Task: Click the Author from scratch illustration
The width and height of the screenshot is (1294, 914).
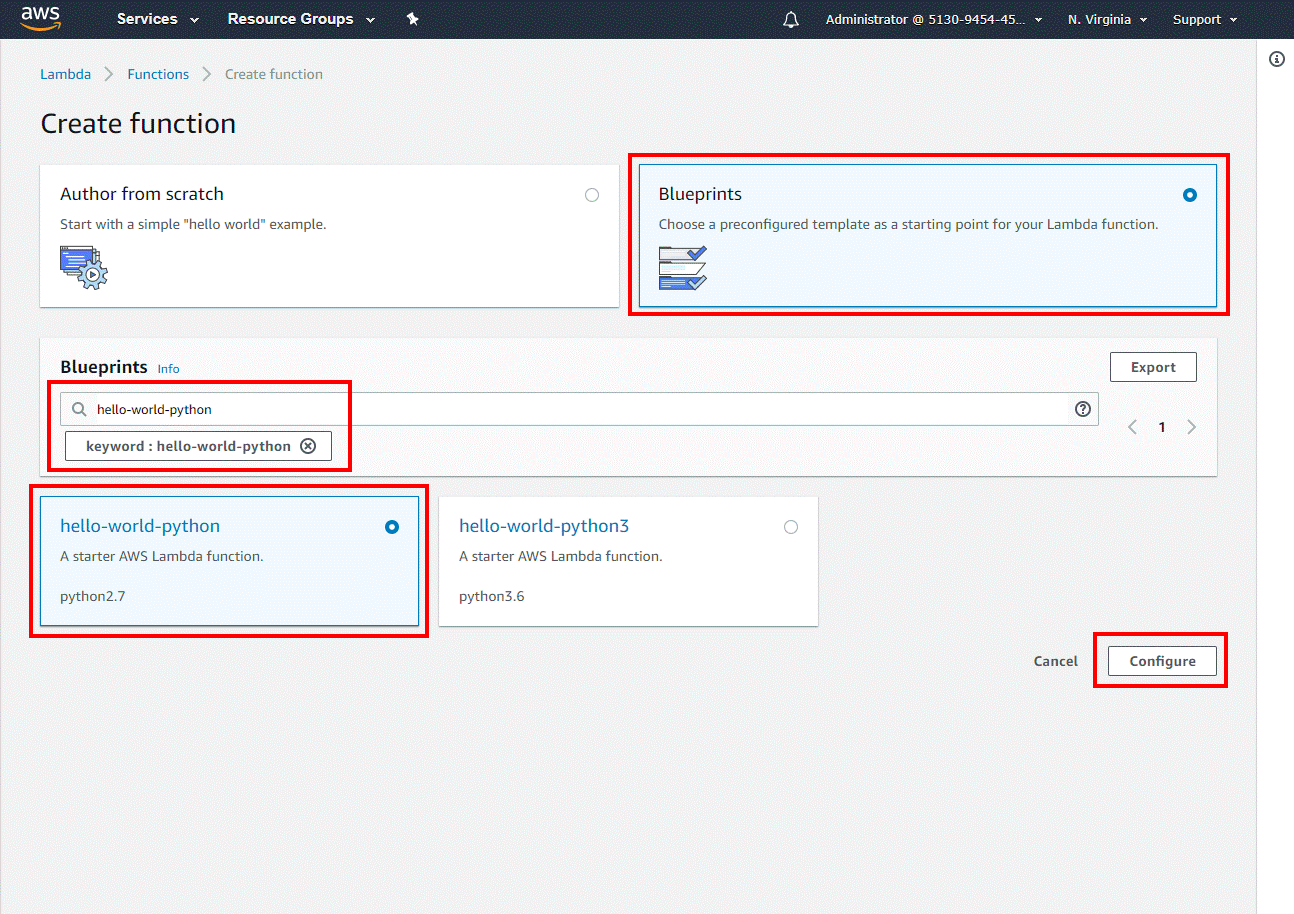Action: 83,267
